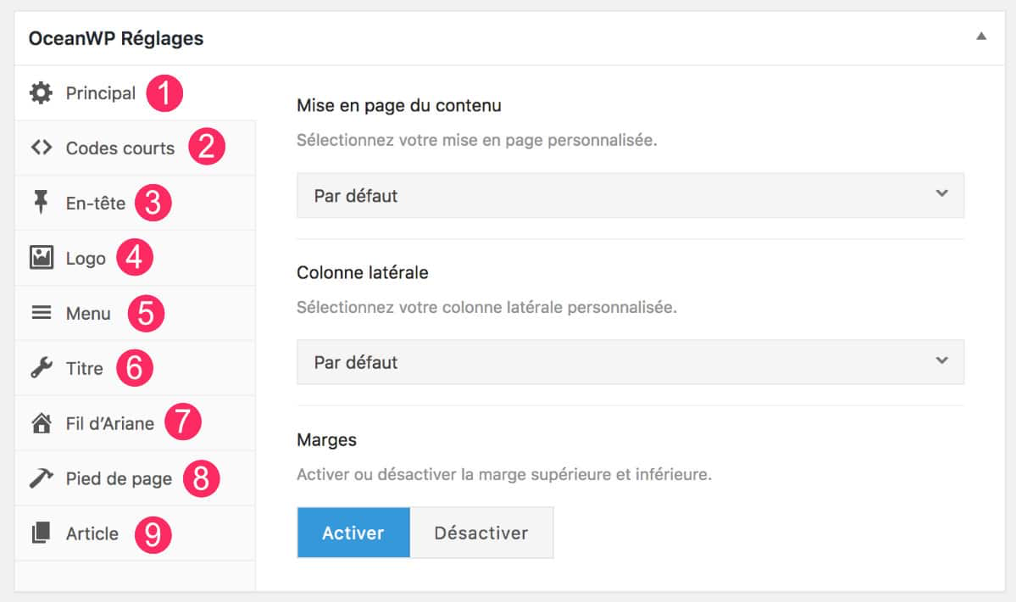Click the house icon beside Fil d'Ariane
Viewport: 1016px width, 602px height.
(x=41, y=423)
